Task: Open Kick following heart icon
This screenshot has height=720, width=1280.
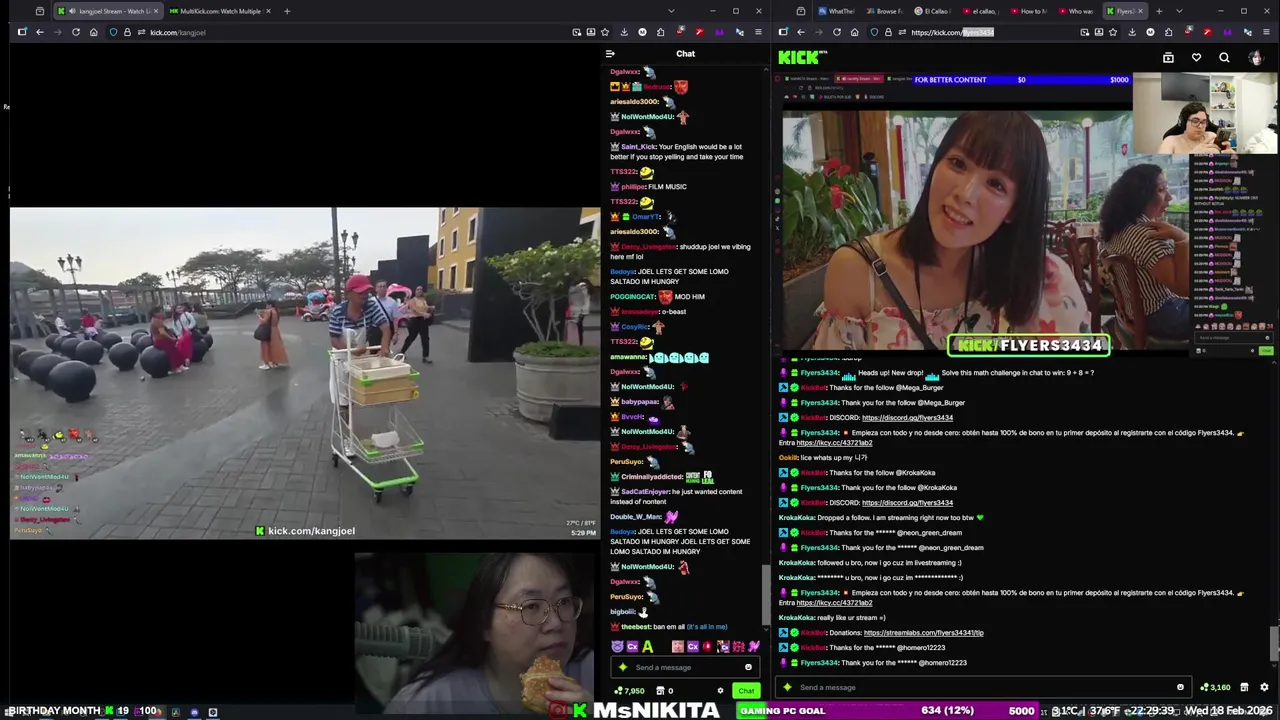Action: tap(1196, 58)
